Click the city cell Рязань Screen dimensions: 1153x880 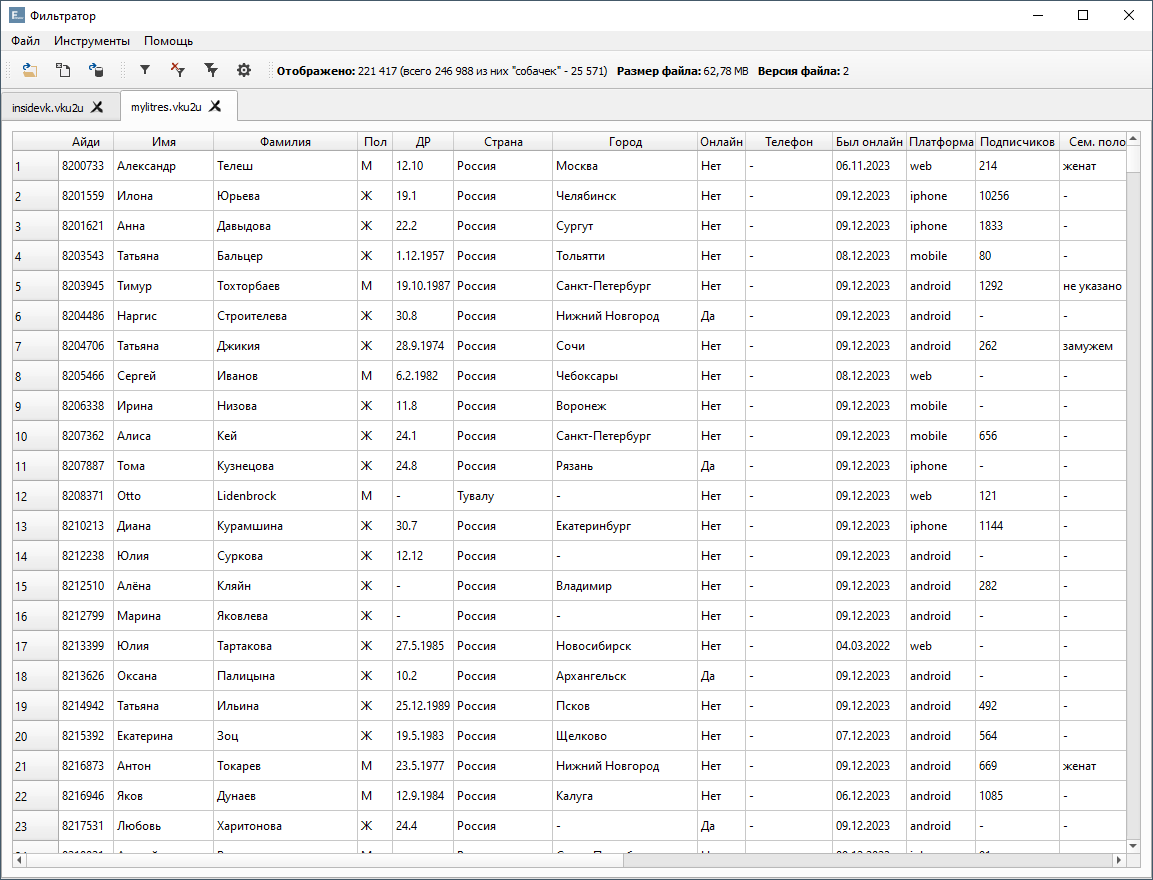click(x=625, y=466)
